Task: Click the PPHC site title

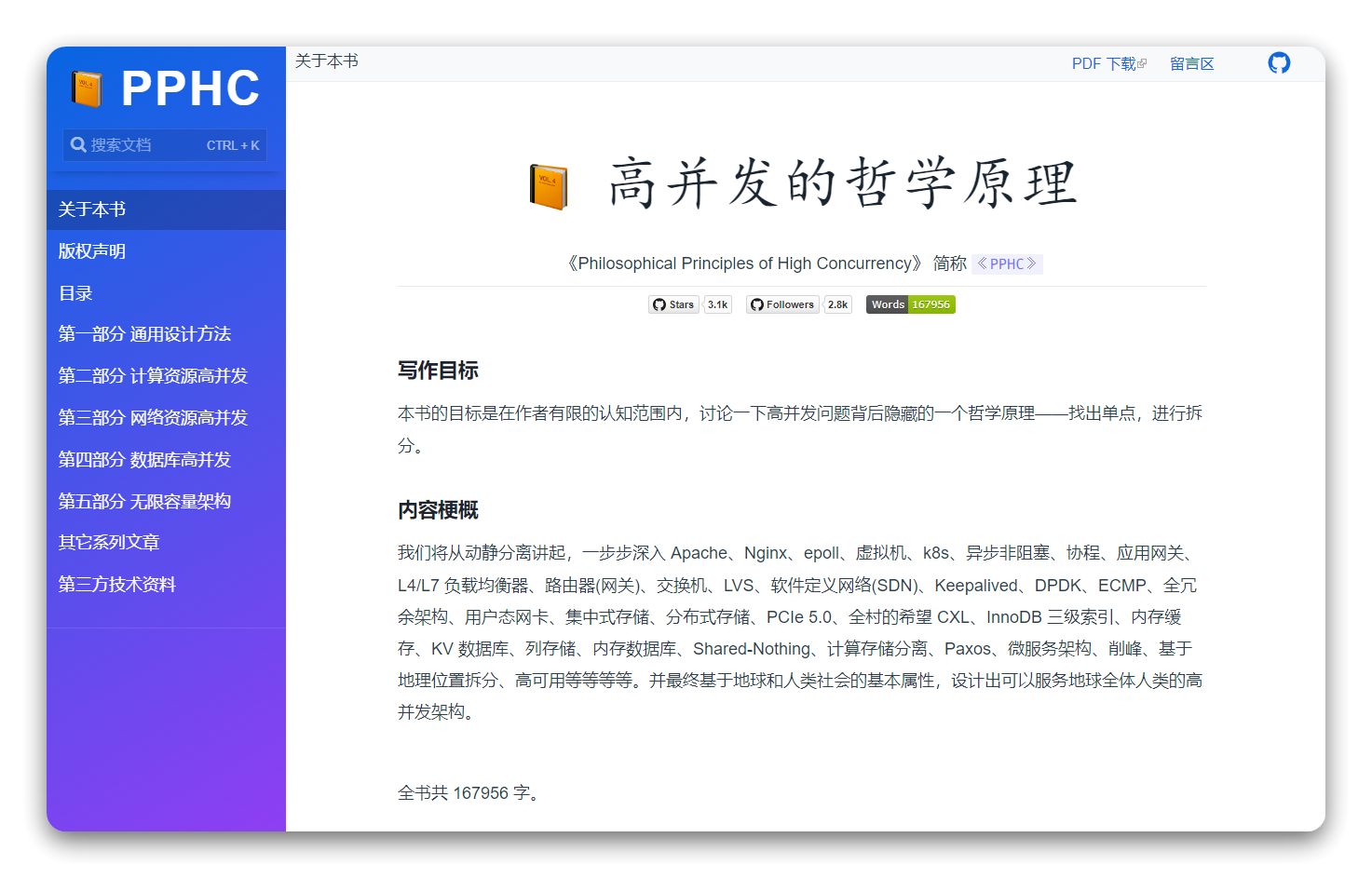Action: coord(191,88)
